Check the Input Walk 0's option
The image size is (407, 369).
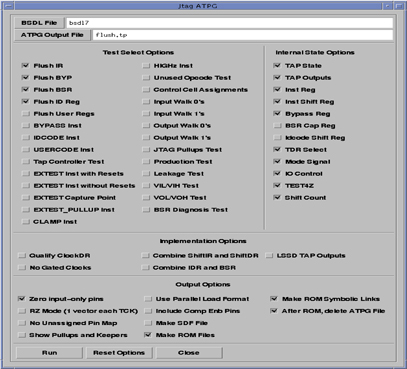tap(146, 102)
